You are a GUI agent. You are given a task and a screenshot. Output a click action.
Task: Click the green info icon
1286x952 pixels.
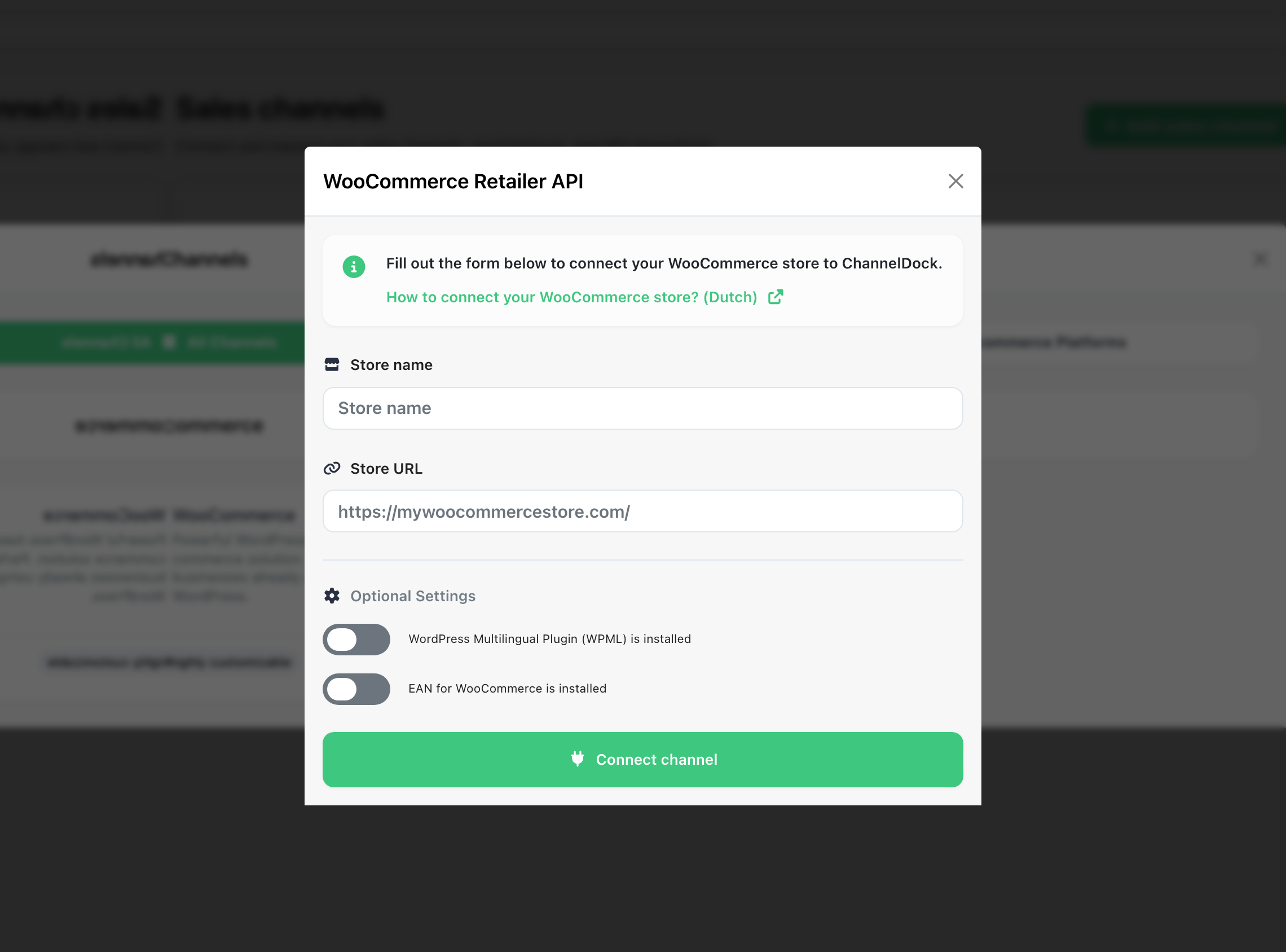[x=354, y=267]
